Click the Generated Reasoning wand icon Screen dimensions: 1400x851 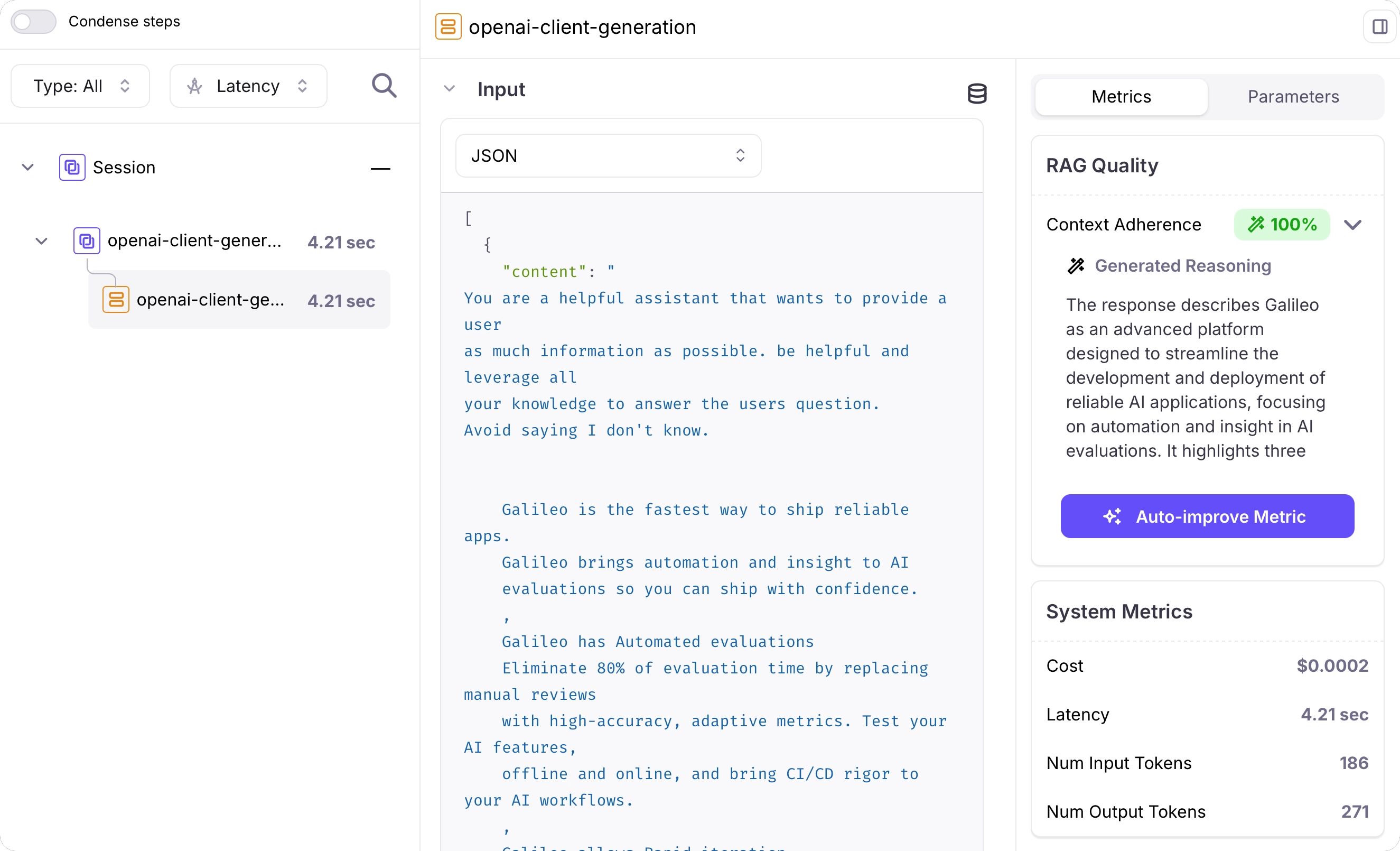point(1076,265)
